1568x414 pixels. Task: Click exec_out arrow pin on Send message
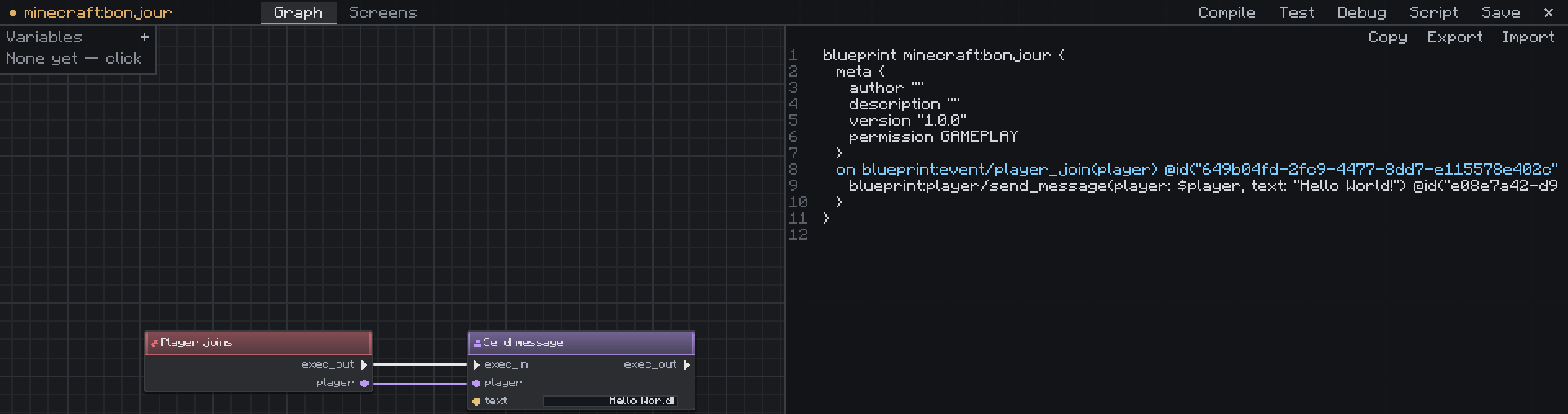pyautogui.click(x=687, y=365)
